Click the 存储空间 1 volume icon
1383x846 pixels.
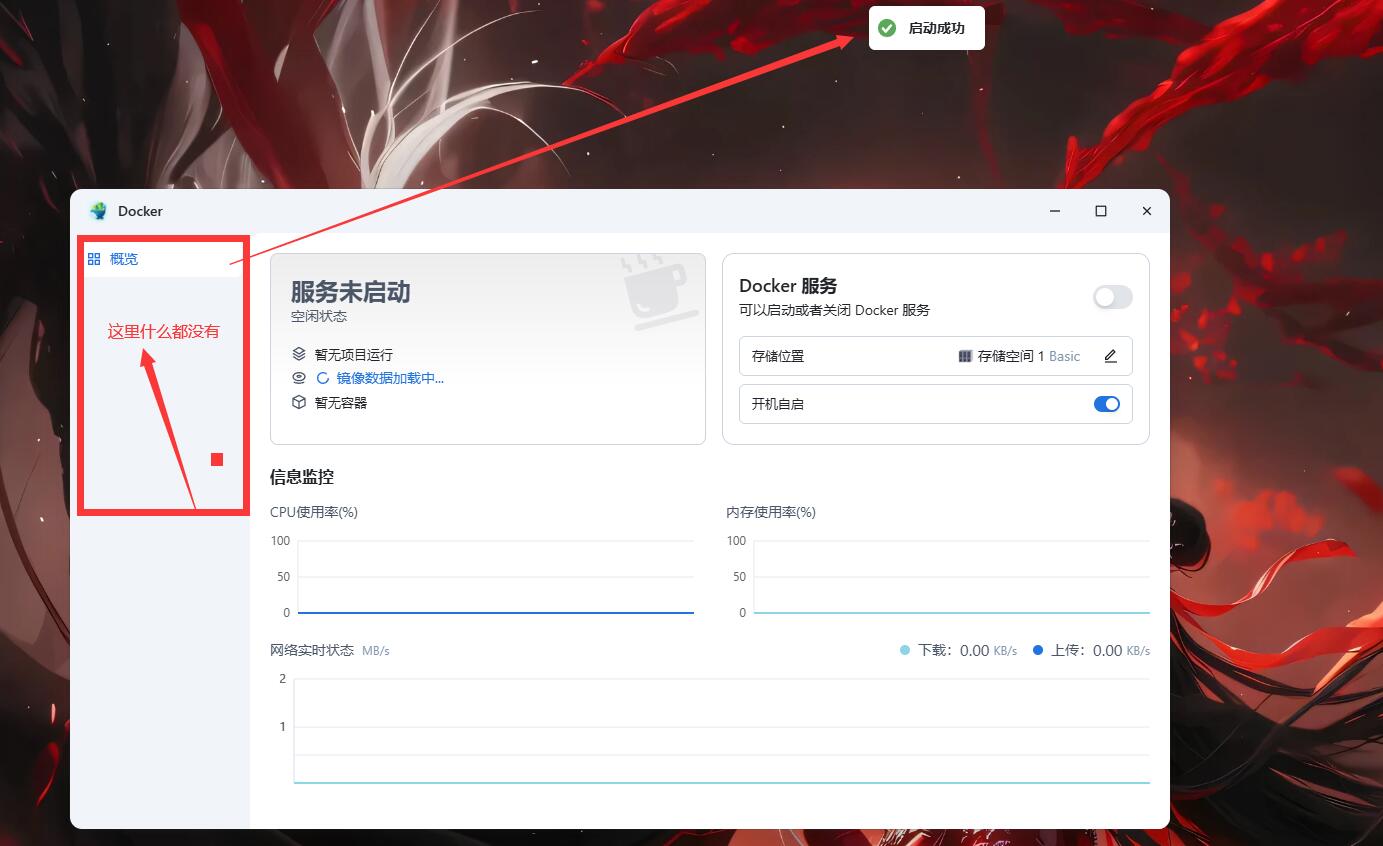click(965, 356)
